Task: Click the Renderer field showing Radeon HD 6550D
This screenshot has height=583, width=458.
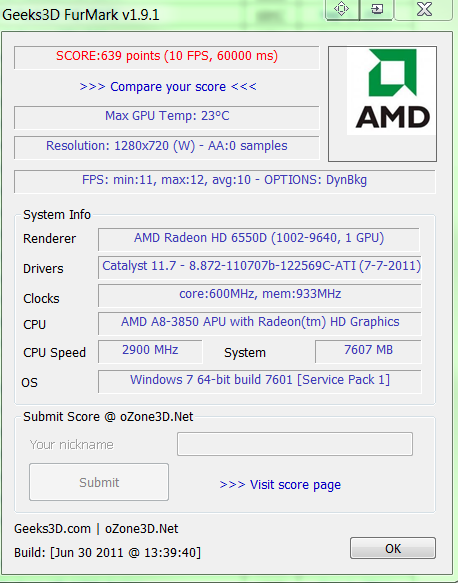Action: click(259, 240)
